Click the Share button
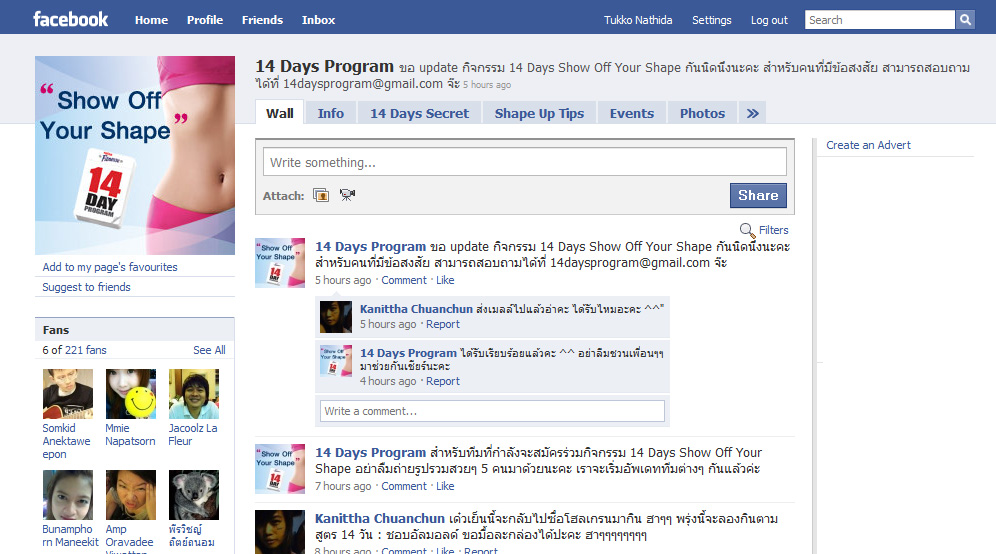This screenshot has height=554, width=996. click(x=758, y=195)
